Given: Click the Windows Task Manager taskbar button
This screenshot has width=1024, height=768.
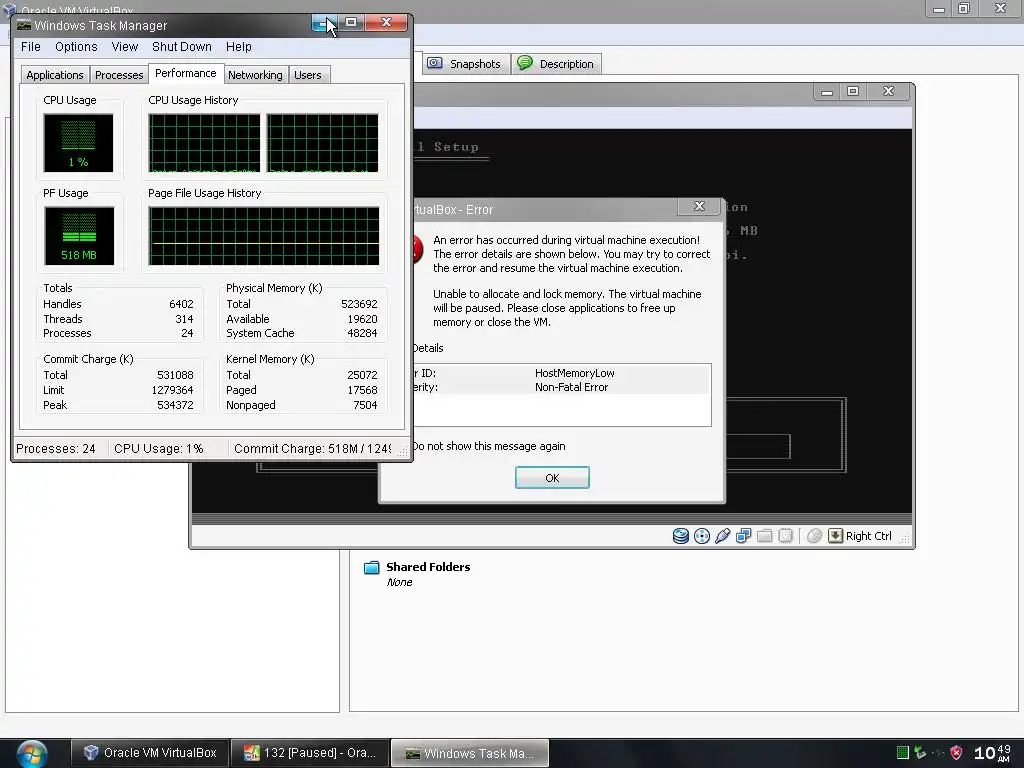Looking at the screenshot, I should click(x=470, y=753).
